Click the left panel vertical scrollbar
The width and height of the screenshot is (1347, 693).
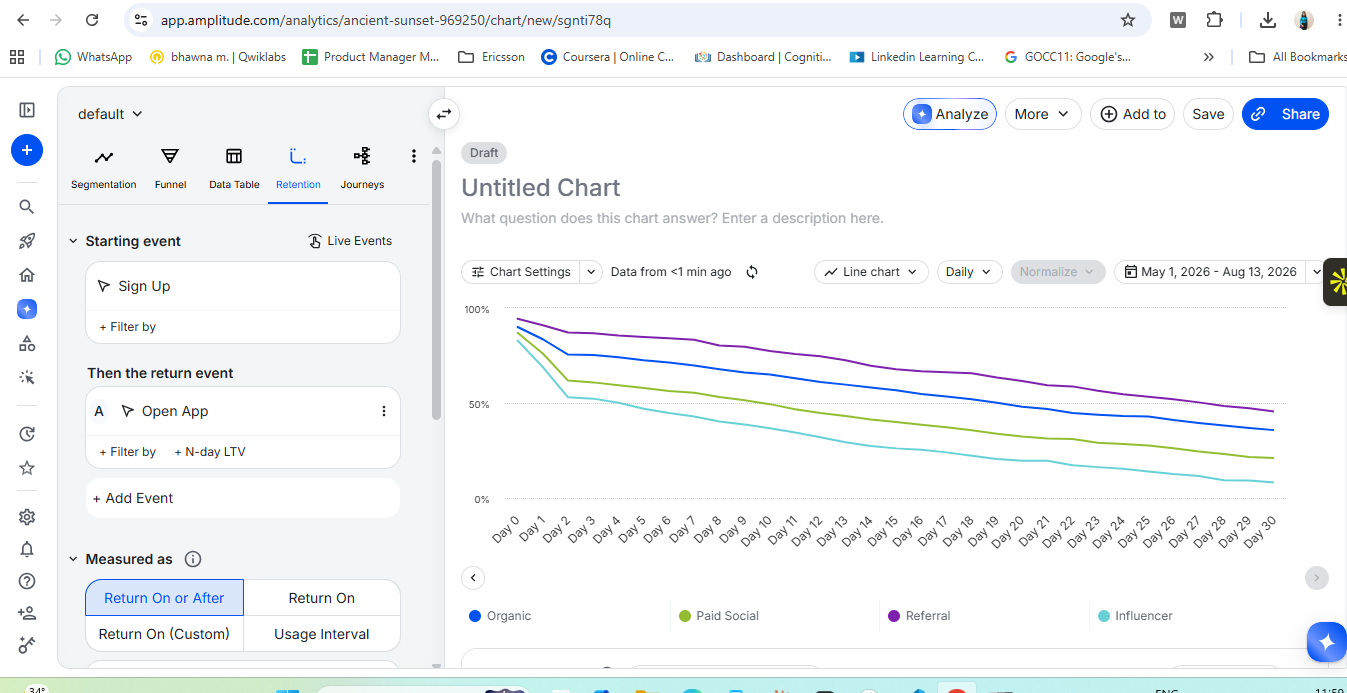tap(436, 290)
